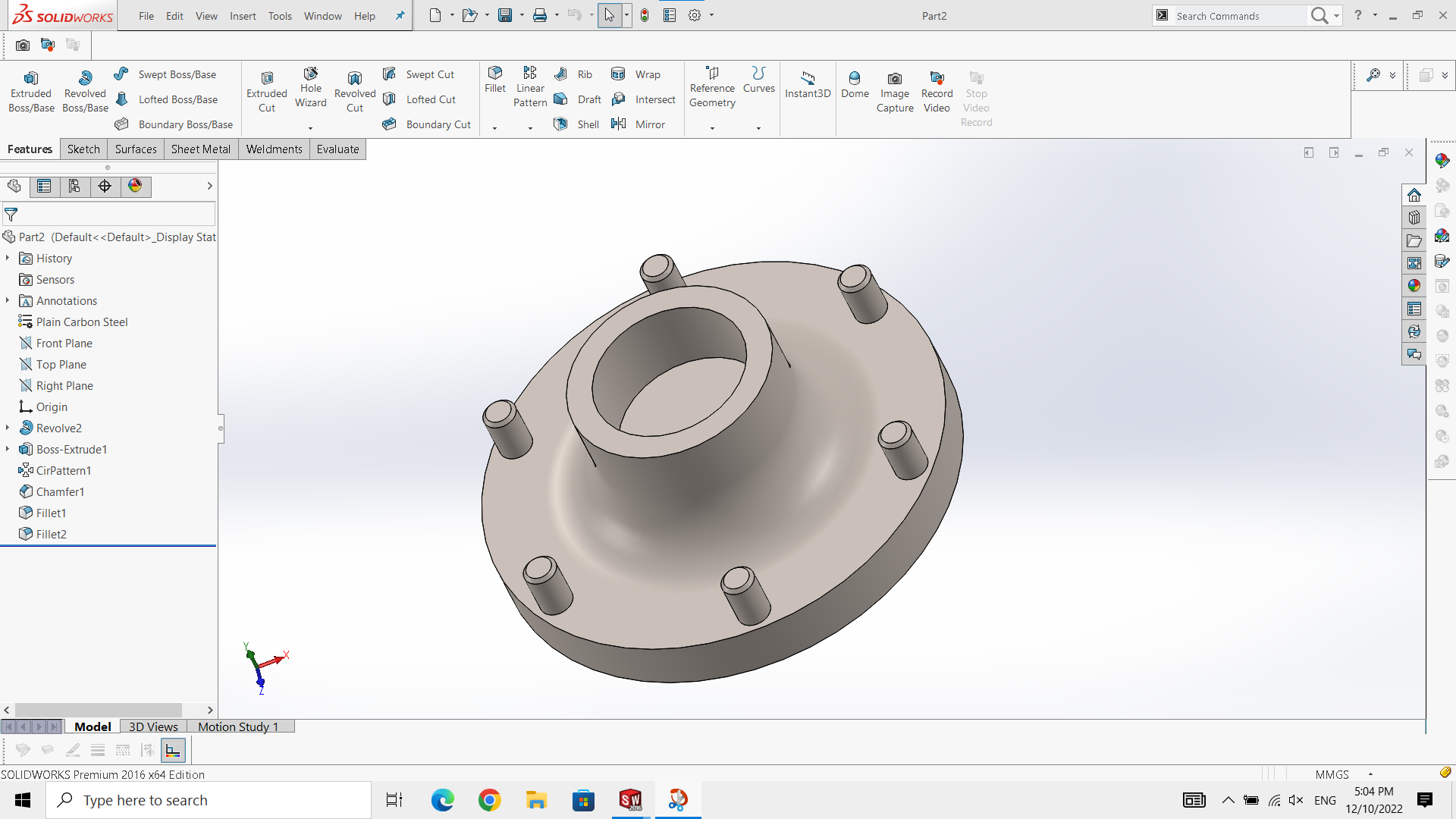Click the Lofted Cut tool
The image size is (1456, 819).
click(419, 99)
